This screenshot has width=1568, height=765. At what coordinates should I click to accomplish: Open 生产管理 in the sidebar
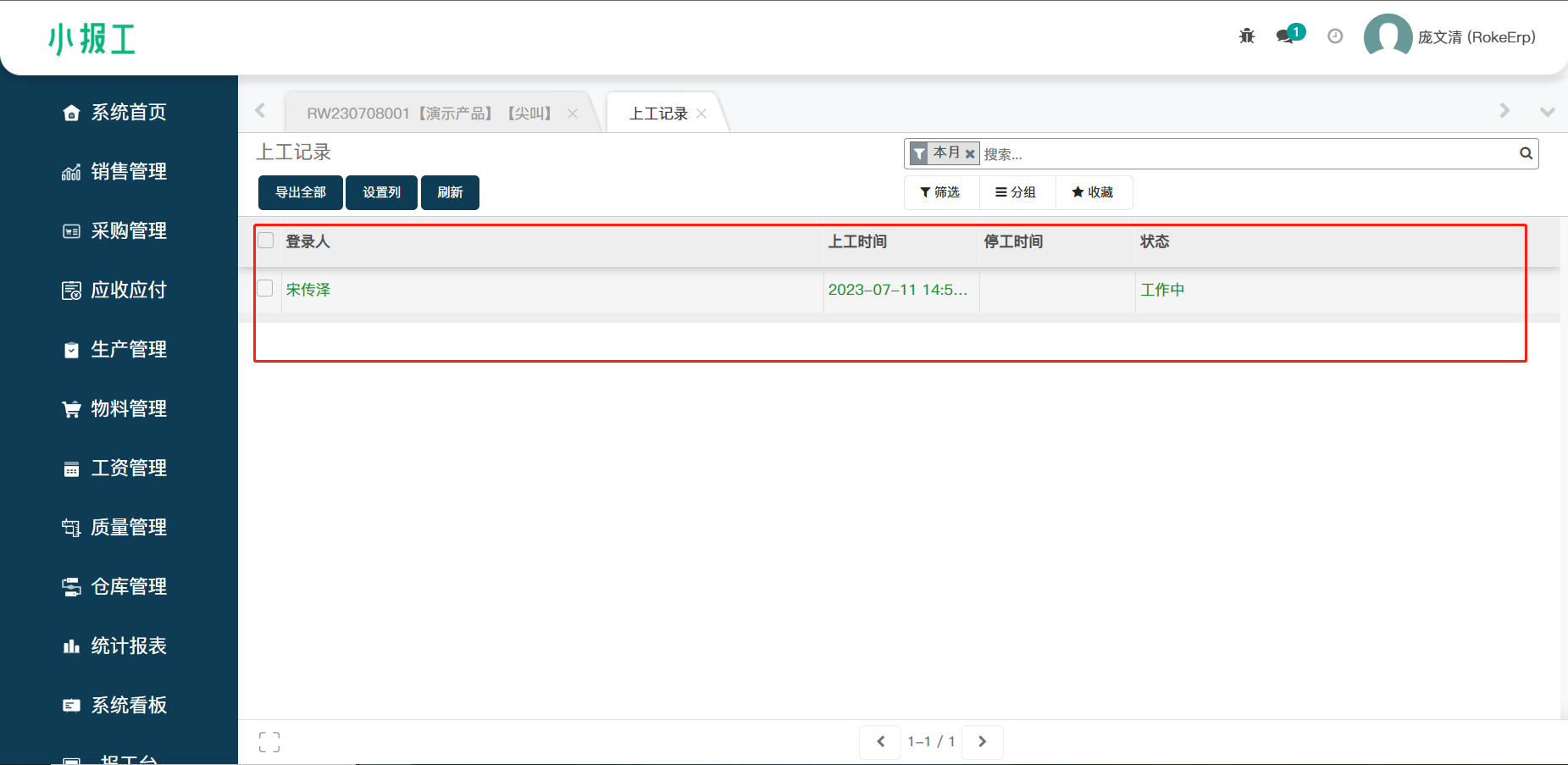(x=129, y=349)
